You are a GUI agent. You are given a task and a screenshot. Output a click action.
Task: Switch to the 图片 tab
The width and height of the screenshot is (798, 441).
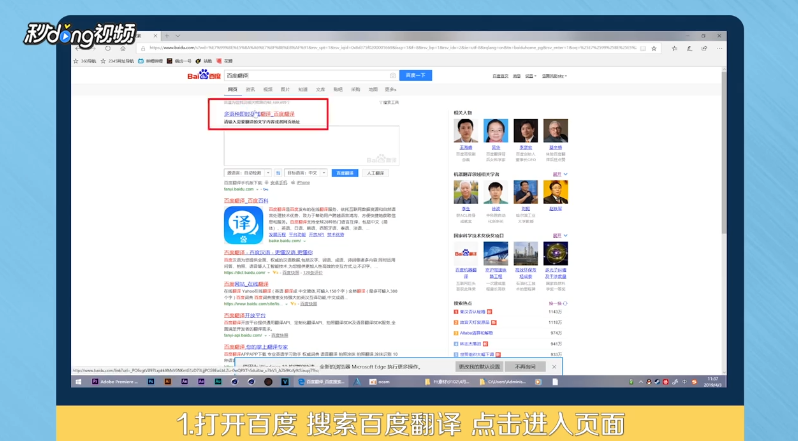click(x=285, y=89)
